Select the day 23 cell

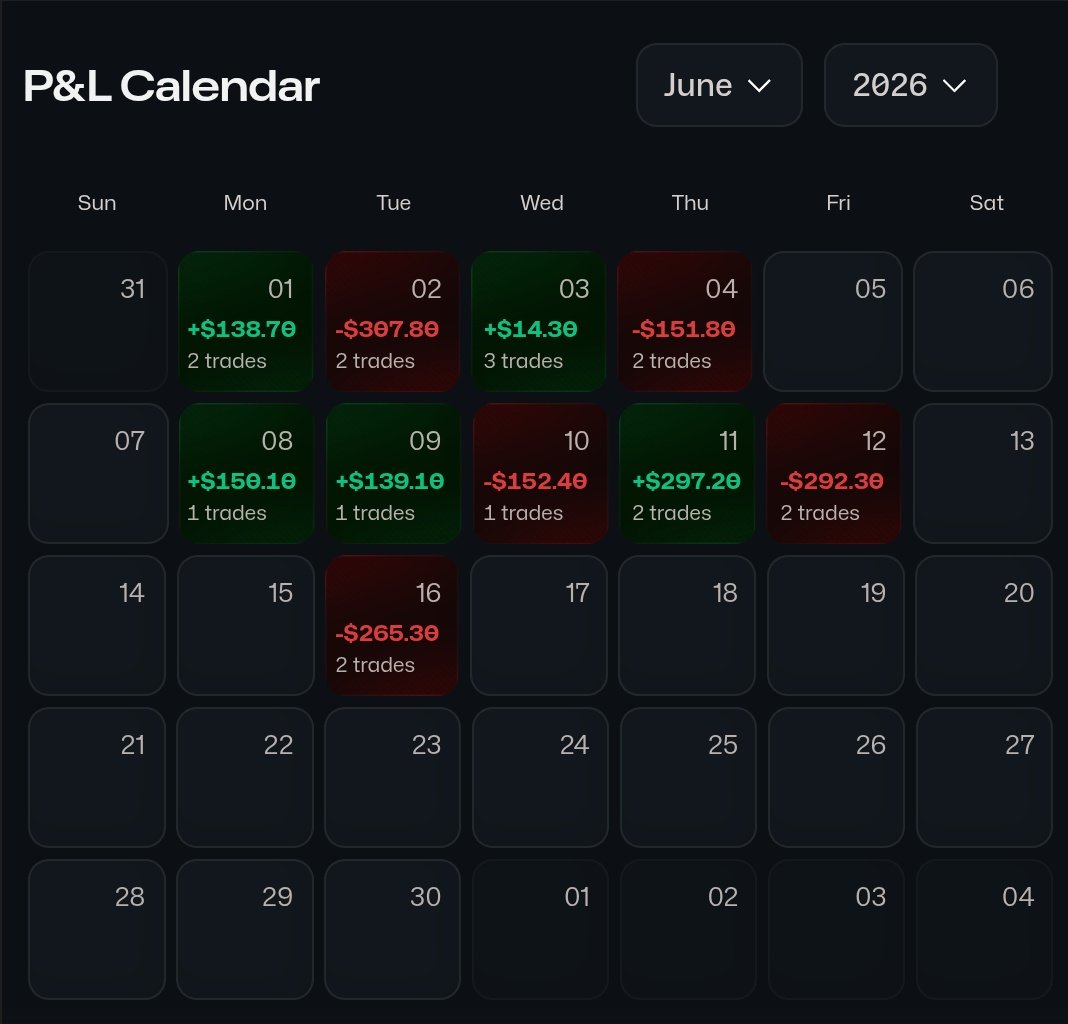(392, 777)
